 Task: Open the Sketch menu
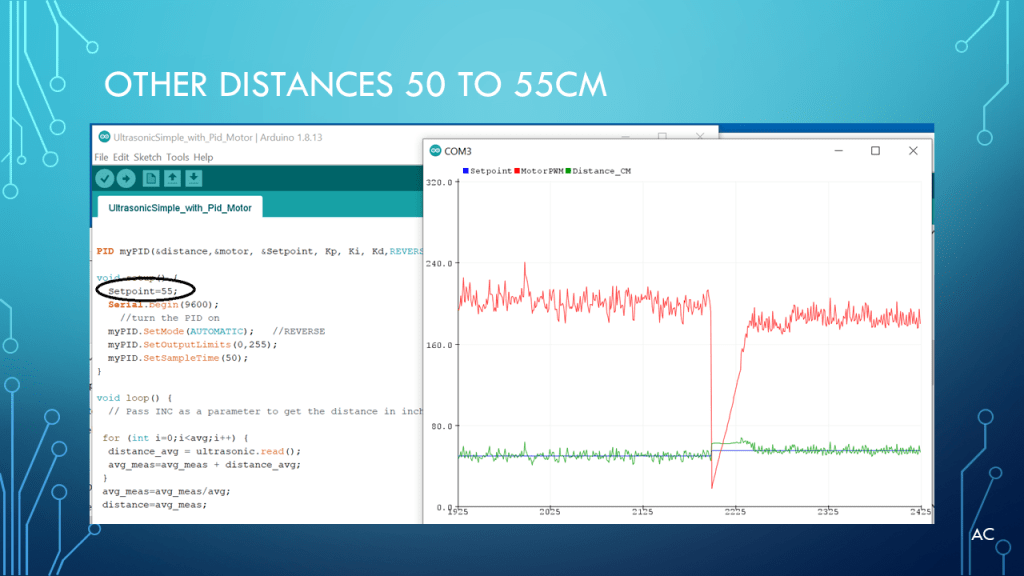[147, 157]
